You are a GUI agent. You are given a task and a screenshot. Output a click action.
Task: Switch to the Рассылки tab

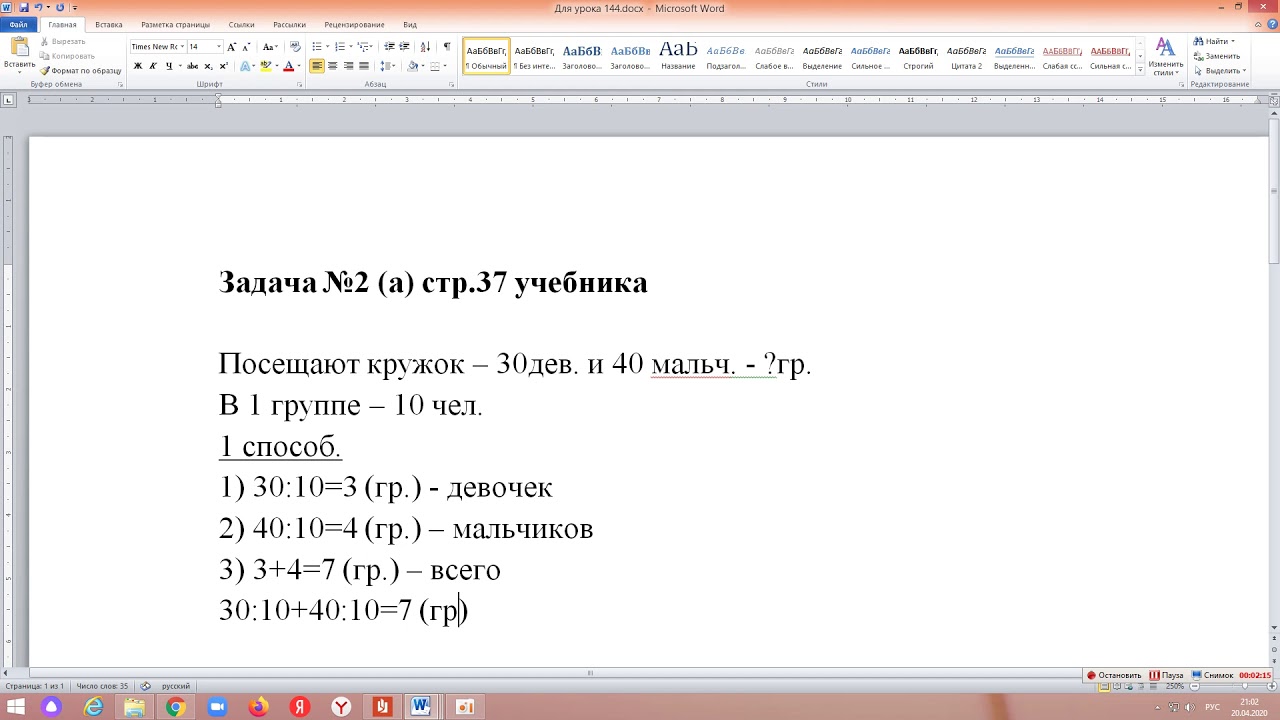pyautogui.click(x=290, y=24)
